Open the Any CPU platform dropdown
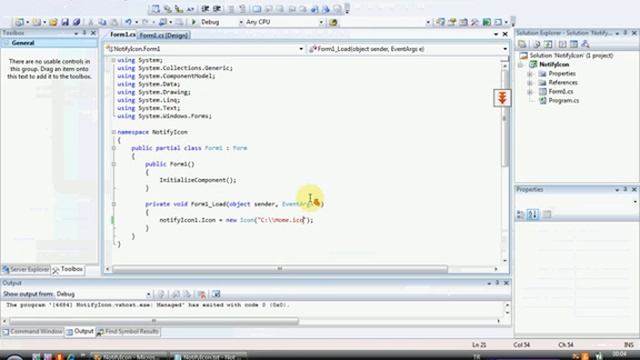 321,22
